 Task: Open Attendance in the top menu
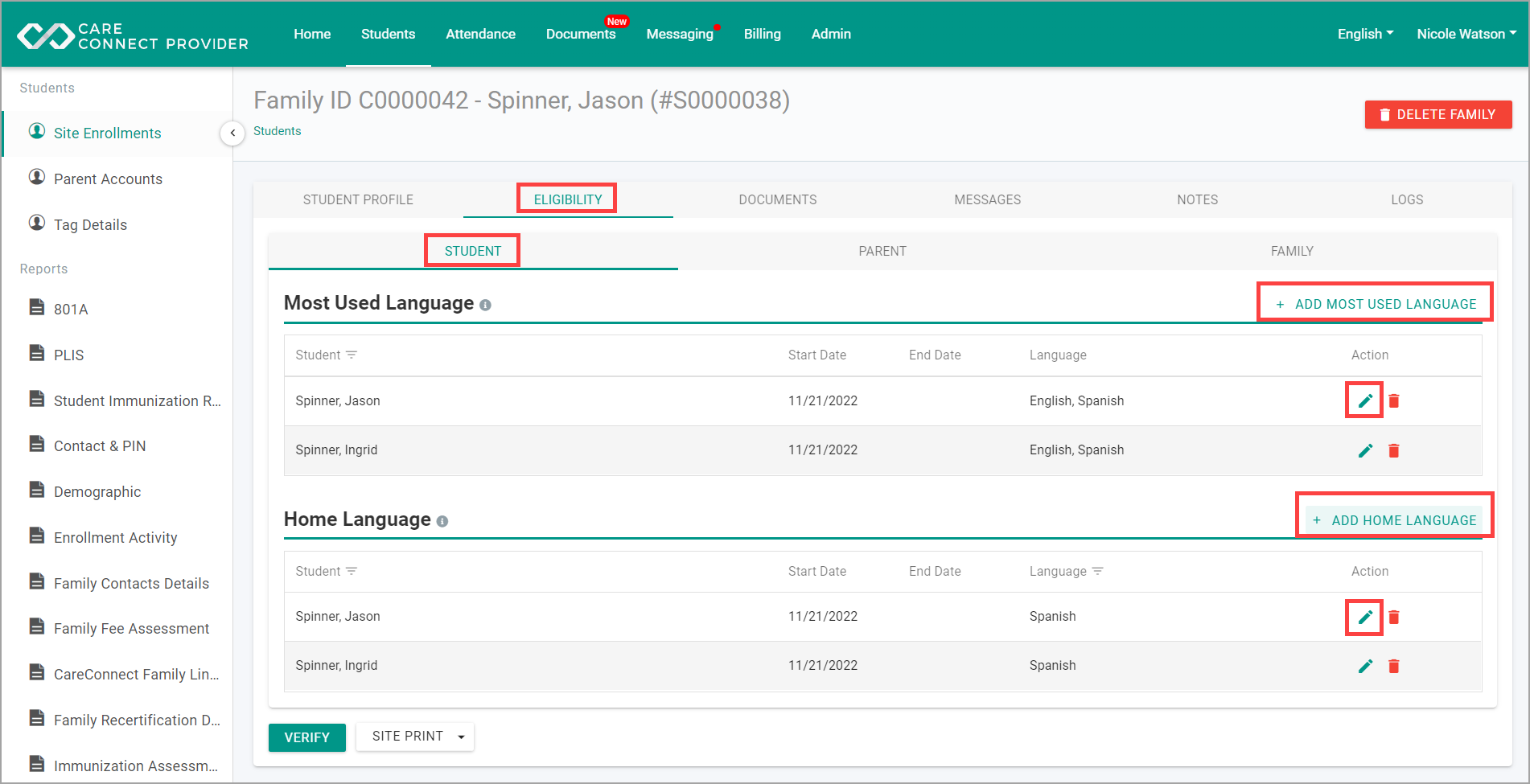480,34
